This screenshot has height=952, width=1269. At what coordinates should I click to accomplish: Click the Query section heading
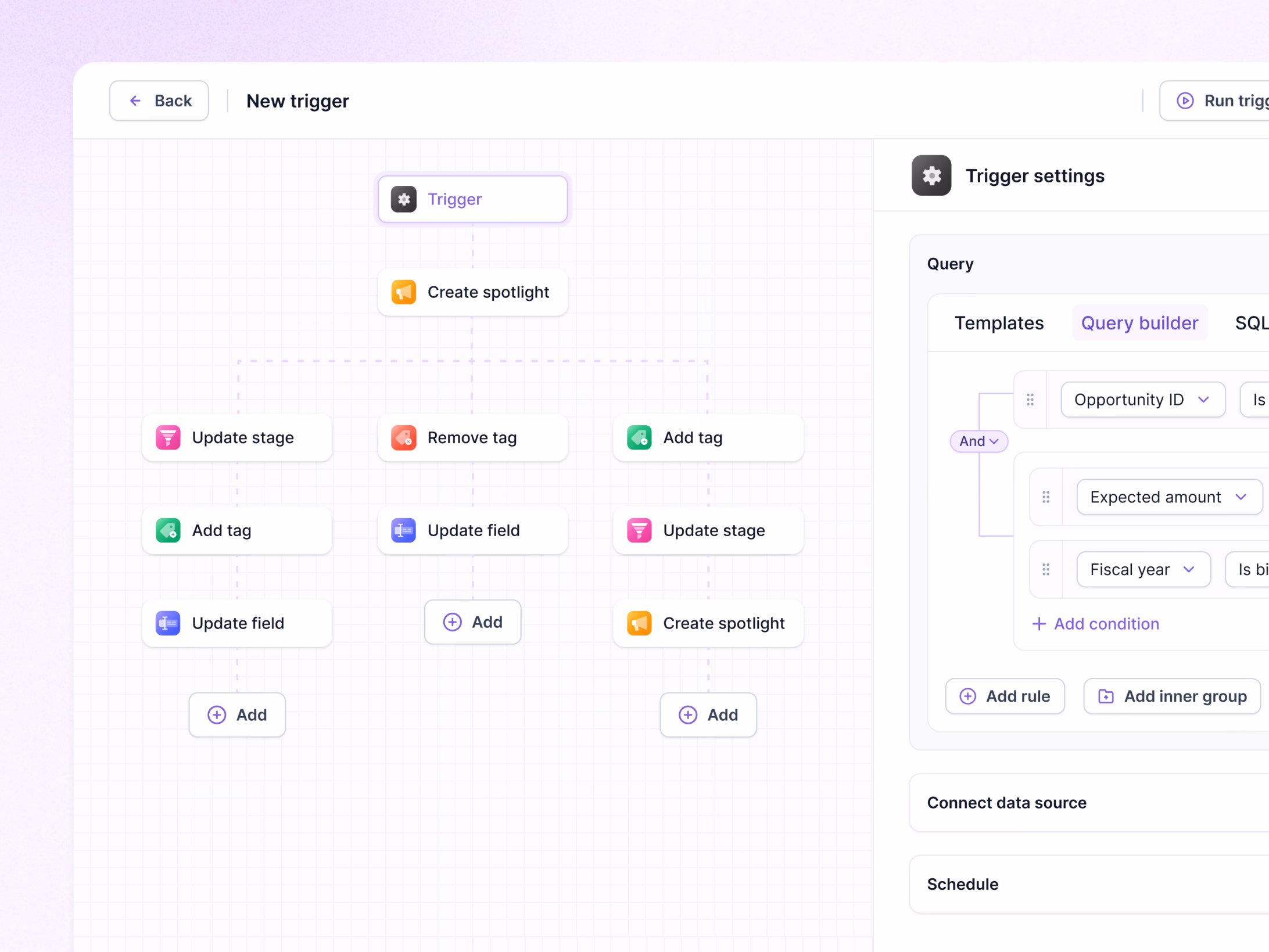coord(950,264)
